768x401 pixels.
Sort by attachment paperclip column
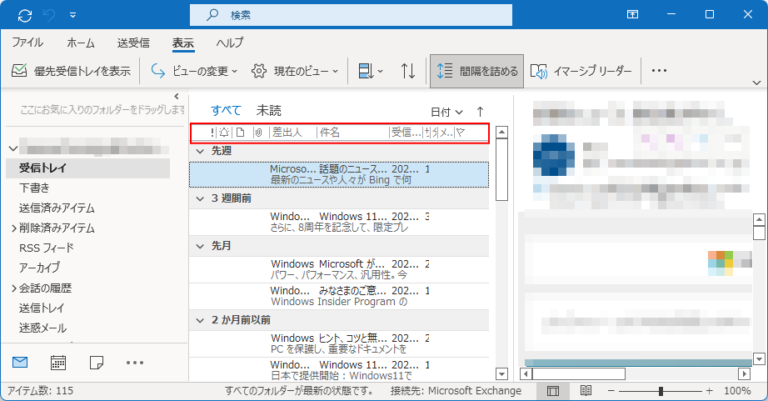pyautogui.click(x=258, y=133)
